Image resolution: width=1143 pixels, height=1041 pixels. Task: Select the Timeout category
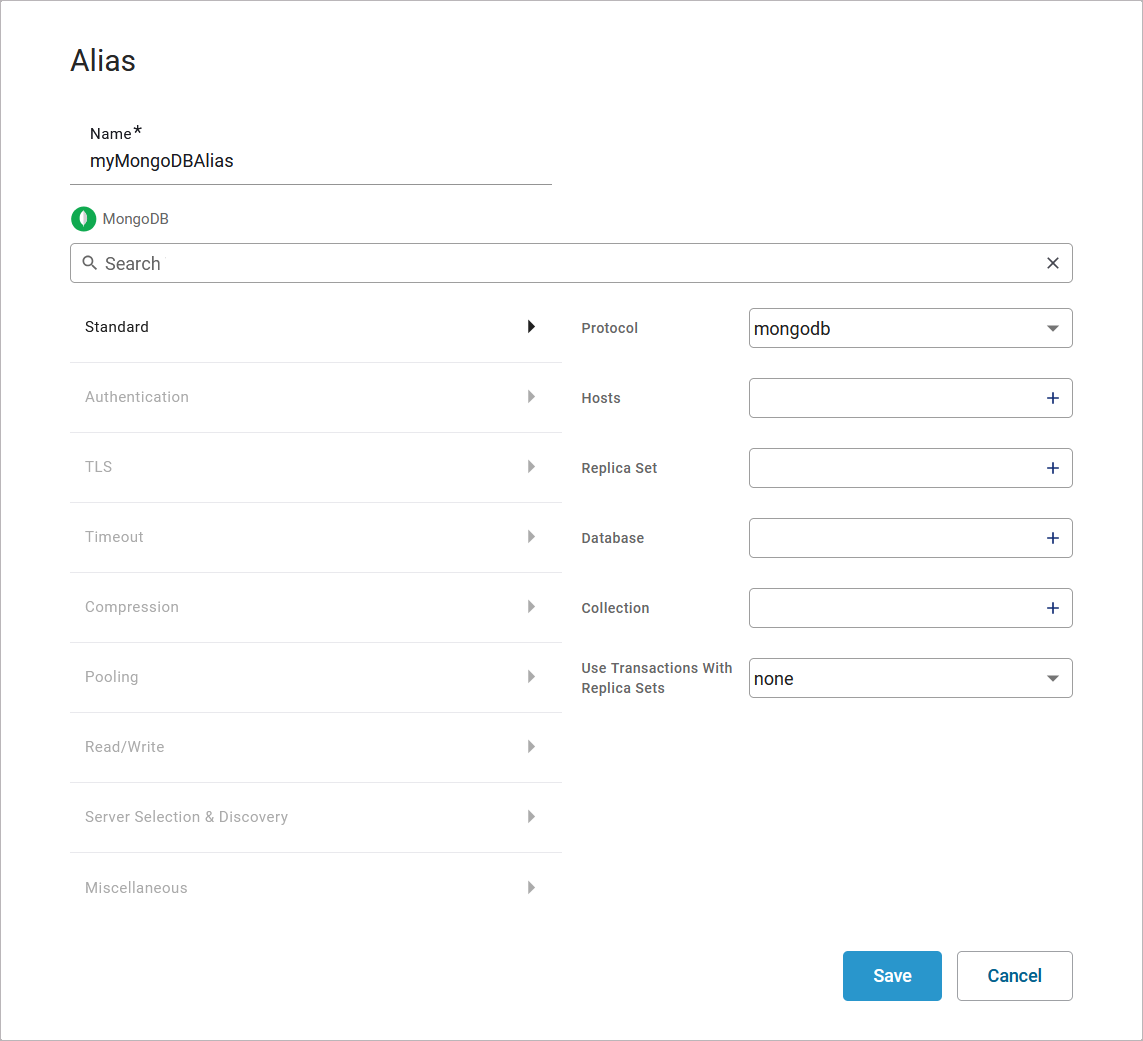tap(115, 537)
